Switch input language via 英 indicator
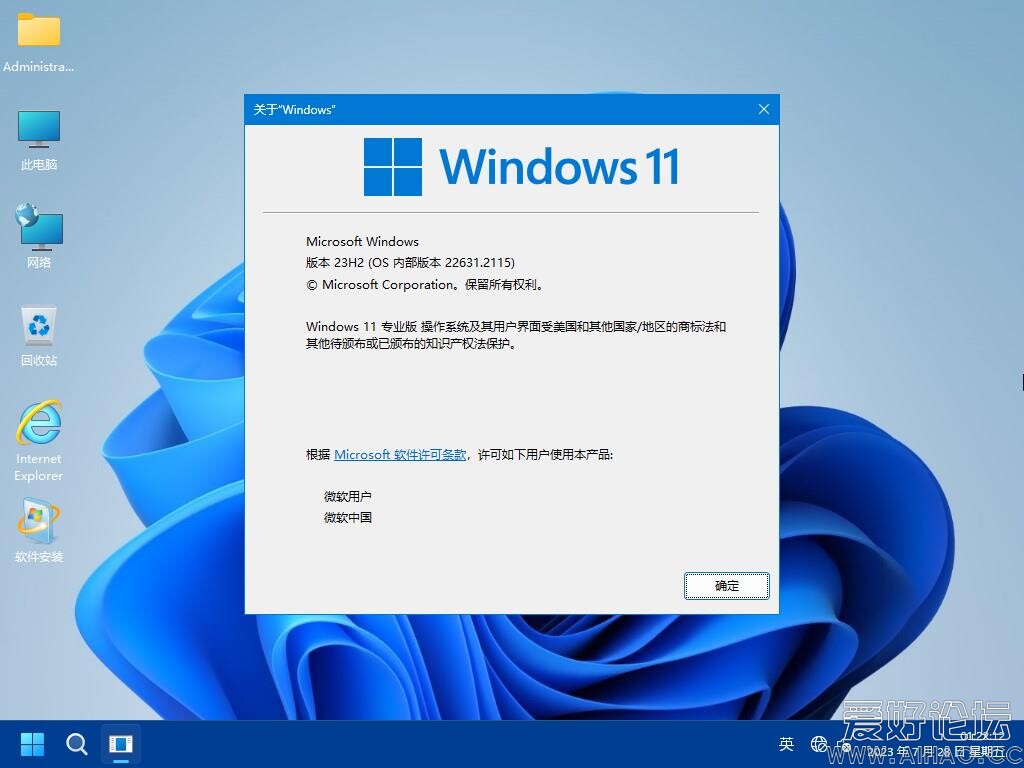1024x768 pixels. pyautogui.click(x=787, y=744)
